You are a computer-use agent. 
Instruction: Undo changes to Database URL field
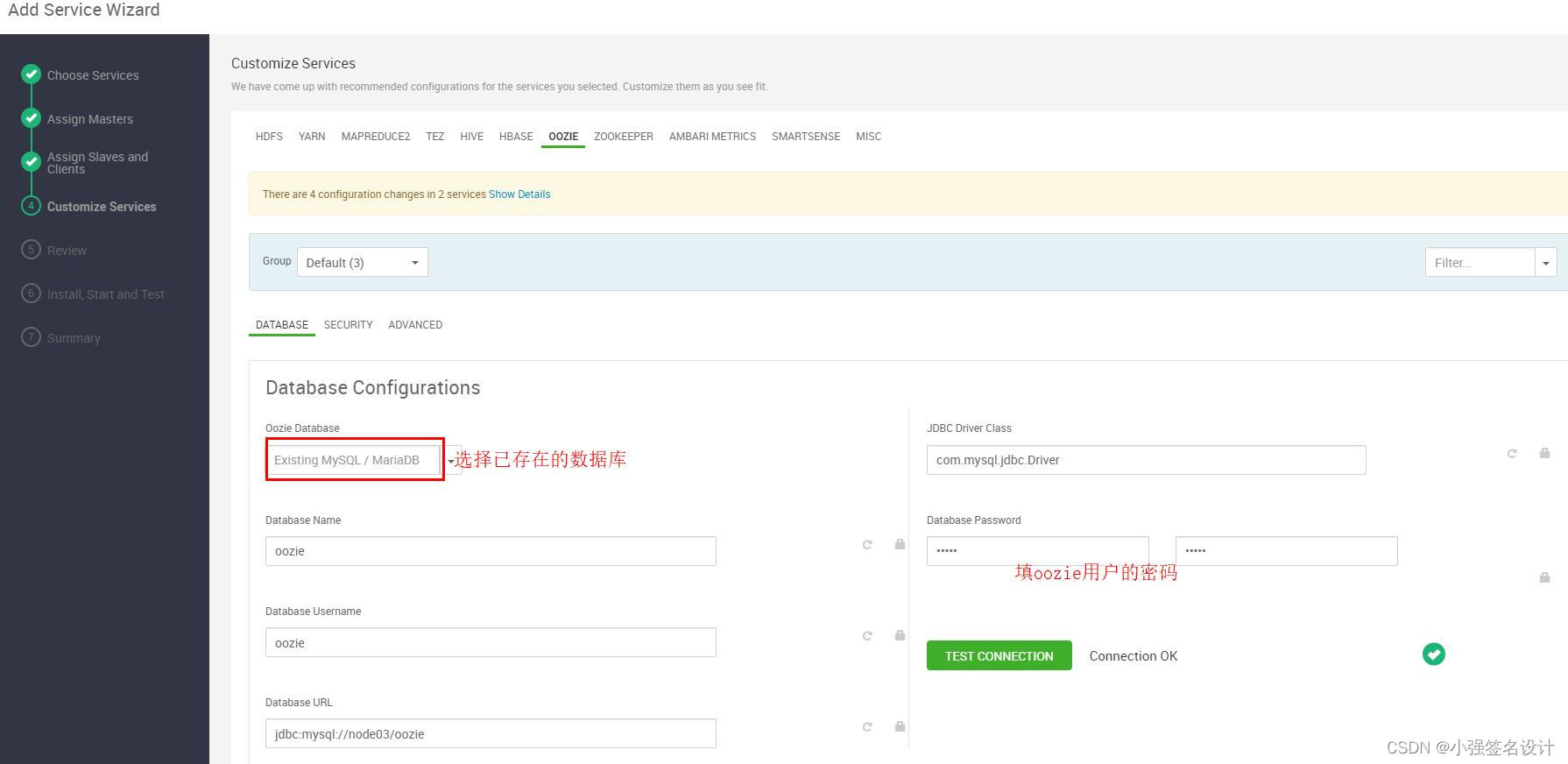point(867,727)
